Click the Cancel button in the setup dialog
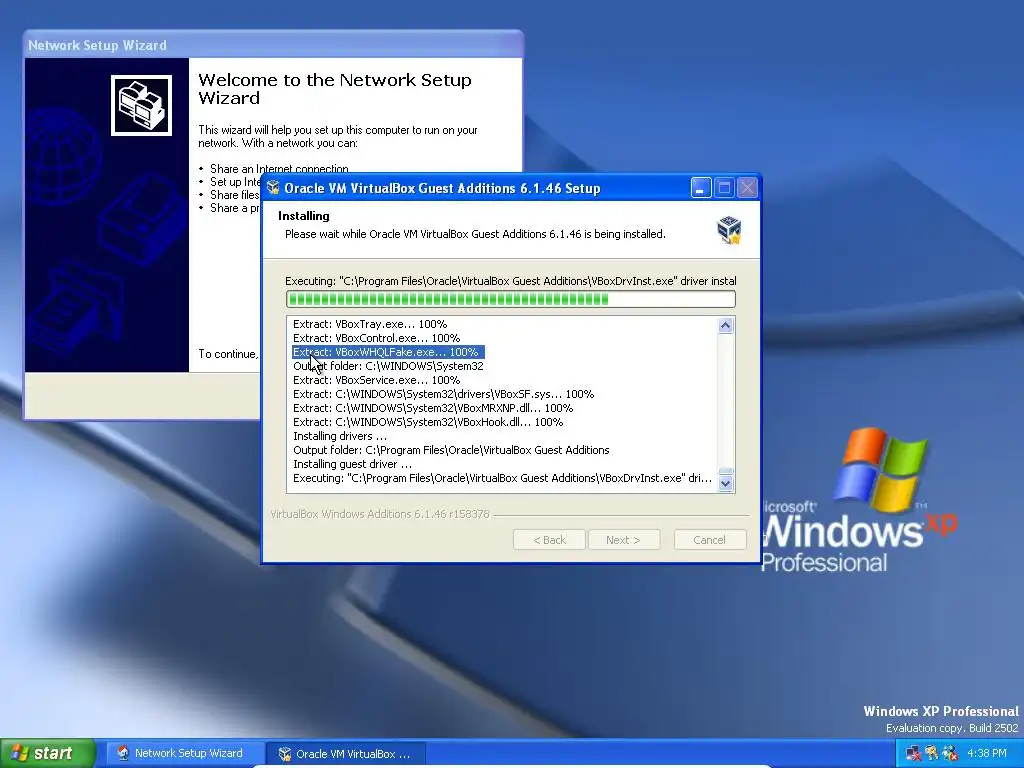Screen dimensions: 1024x768 [709, 540]
